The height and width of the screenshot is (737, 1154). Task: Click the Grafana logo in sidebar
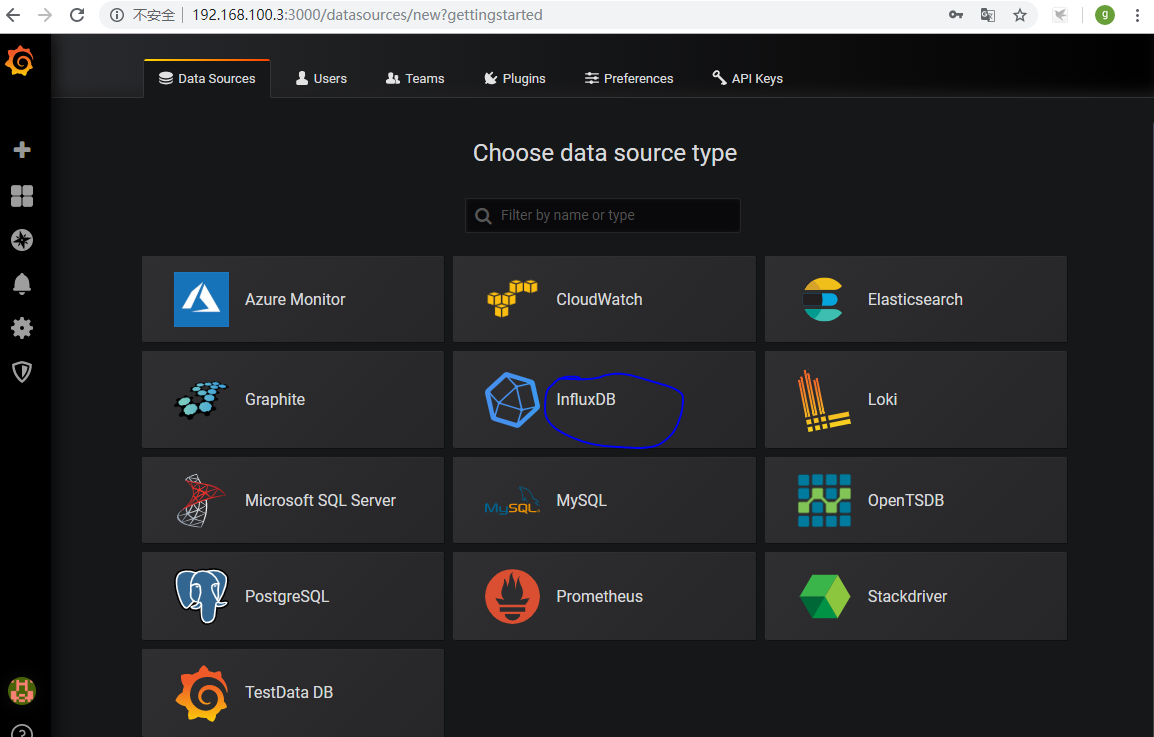20,61
